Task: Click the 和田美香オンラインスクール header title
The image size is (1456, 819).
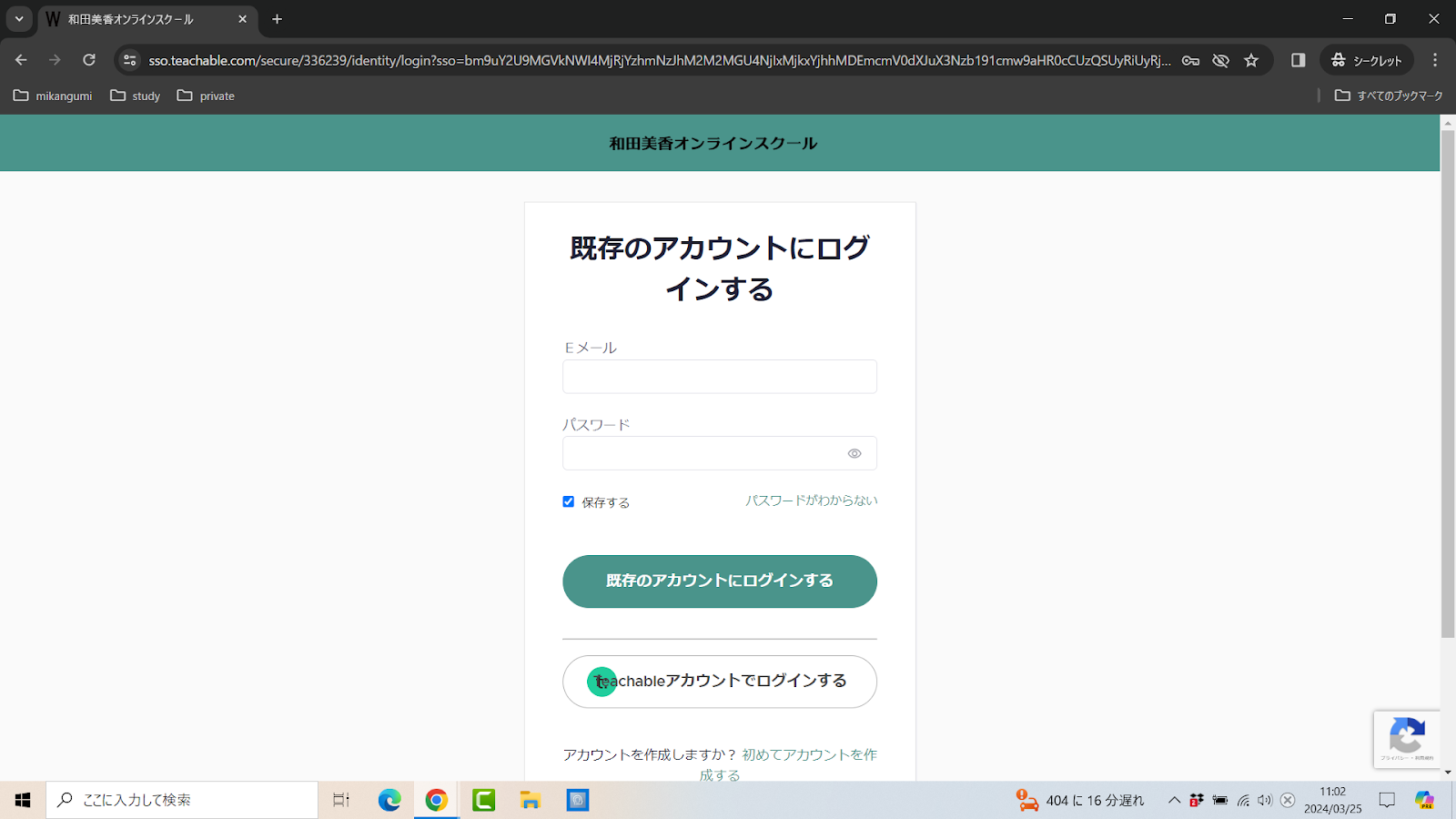Action: [713, 143]
